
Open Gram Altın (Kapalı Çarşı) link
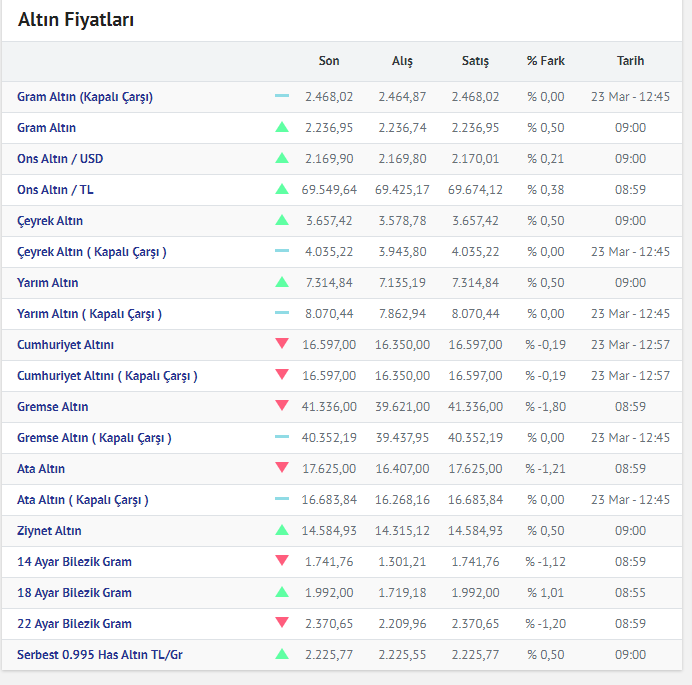pos(85,97)
